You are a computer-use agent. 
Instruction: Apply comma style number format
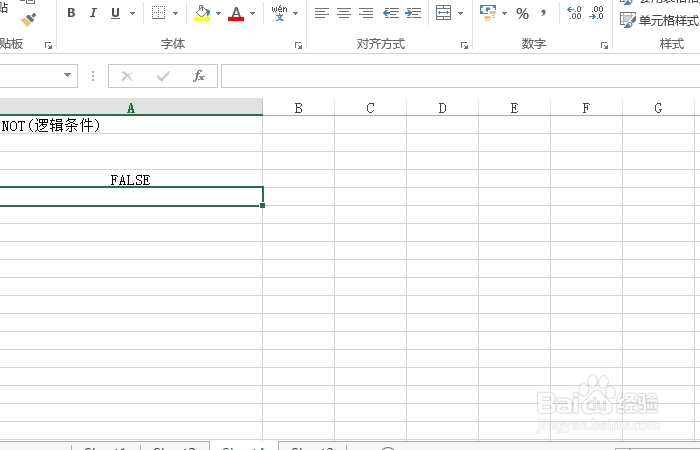(x=543, y=12)
